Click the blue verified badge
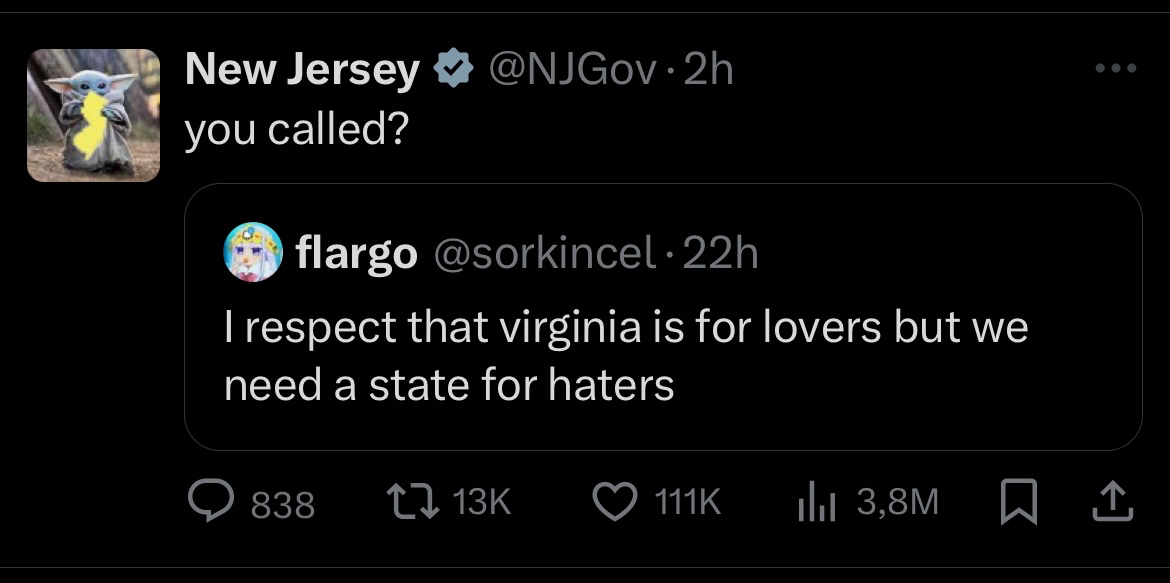Viewport: 1170px width, 583px height. tap(452, 70)
